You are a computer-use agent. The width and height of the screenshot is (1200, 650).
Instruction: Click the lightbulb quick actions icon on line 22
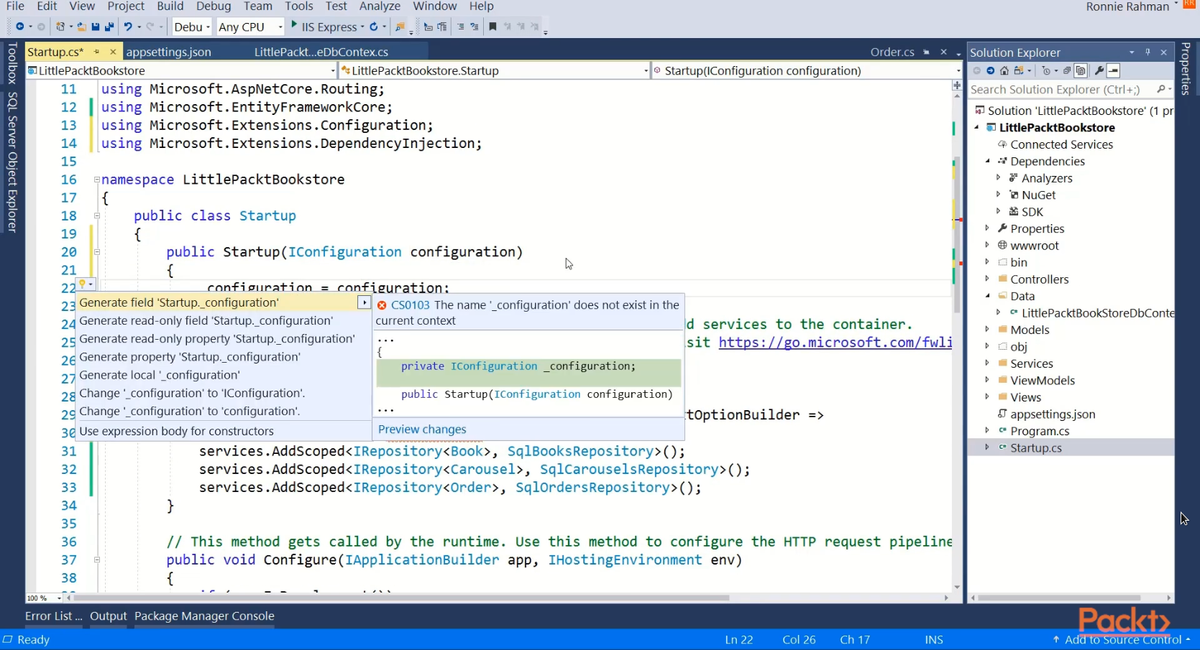[x=84, y=286]
